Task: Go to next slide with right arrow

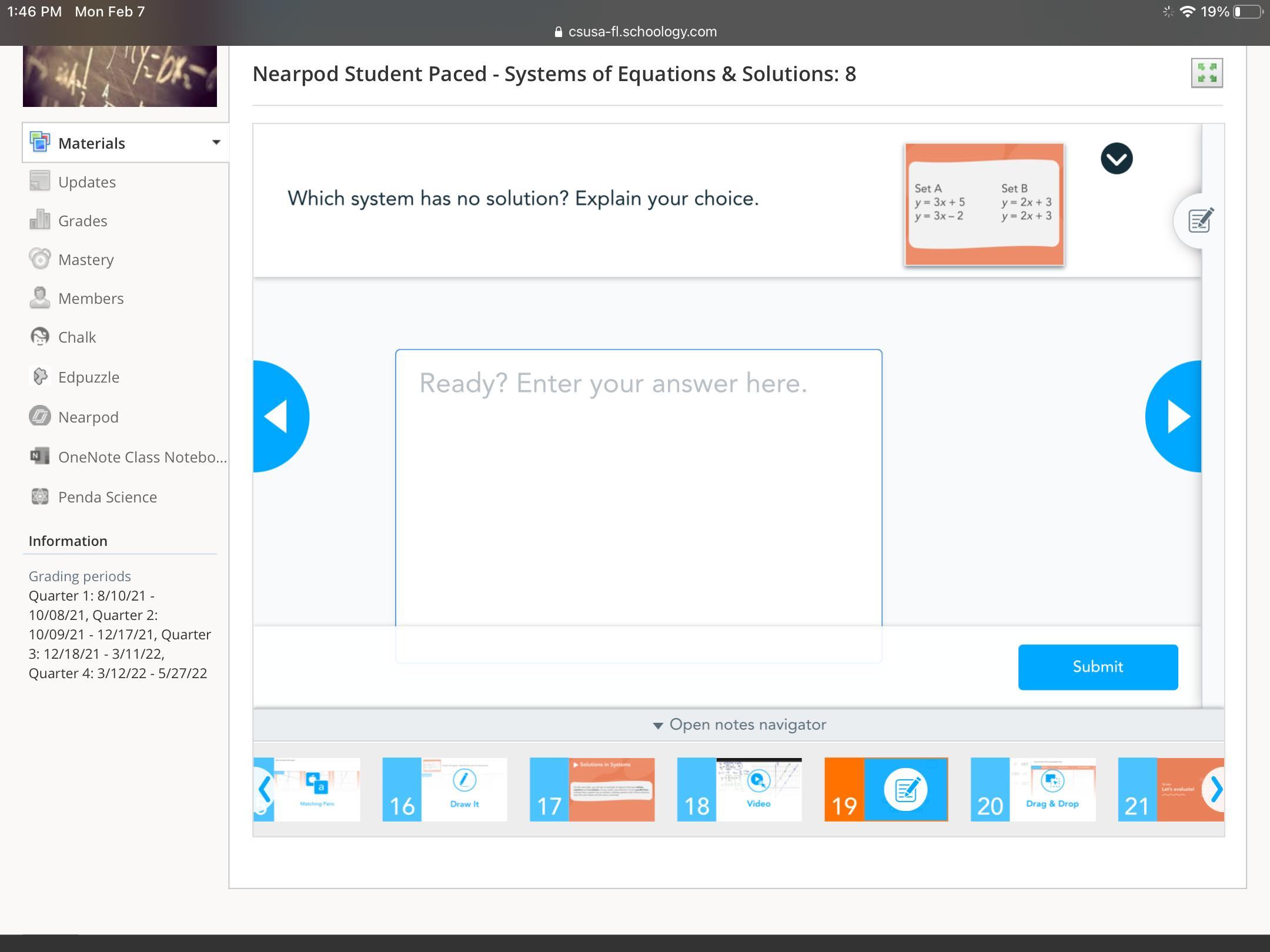Action: pos(1175,416)
